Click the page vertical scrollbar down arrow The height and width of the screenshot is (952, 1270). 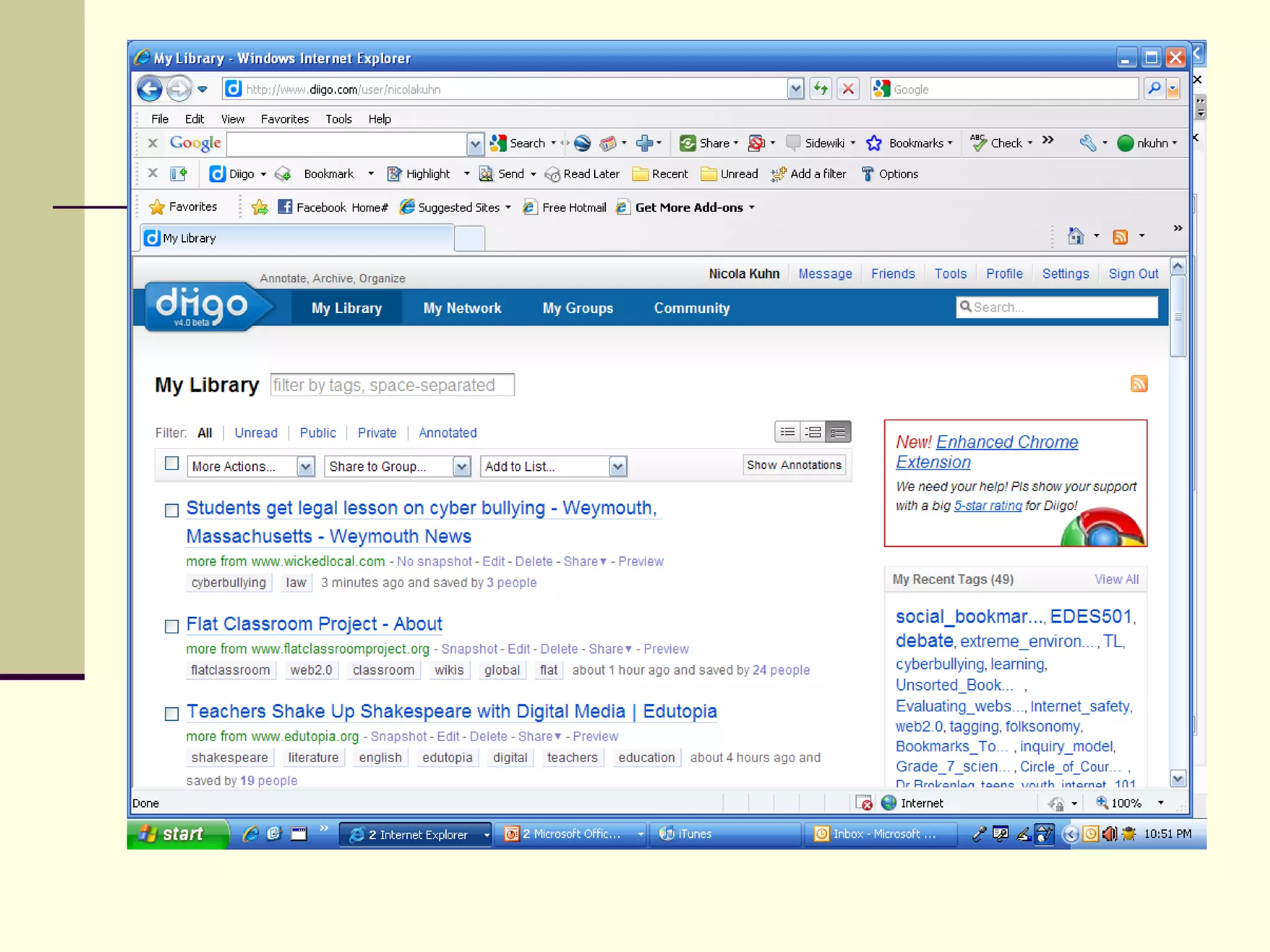click(1178, 778)
